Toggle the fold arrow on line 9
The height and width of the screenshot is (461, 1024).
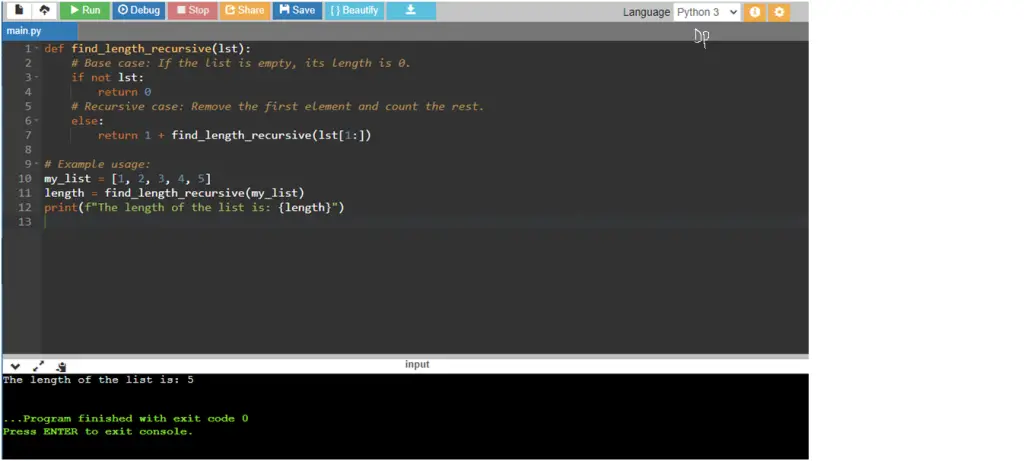37,164
